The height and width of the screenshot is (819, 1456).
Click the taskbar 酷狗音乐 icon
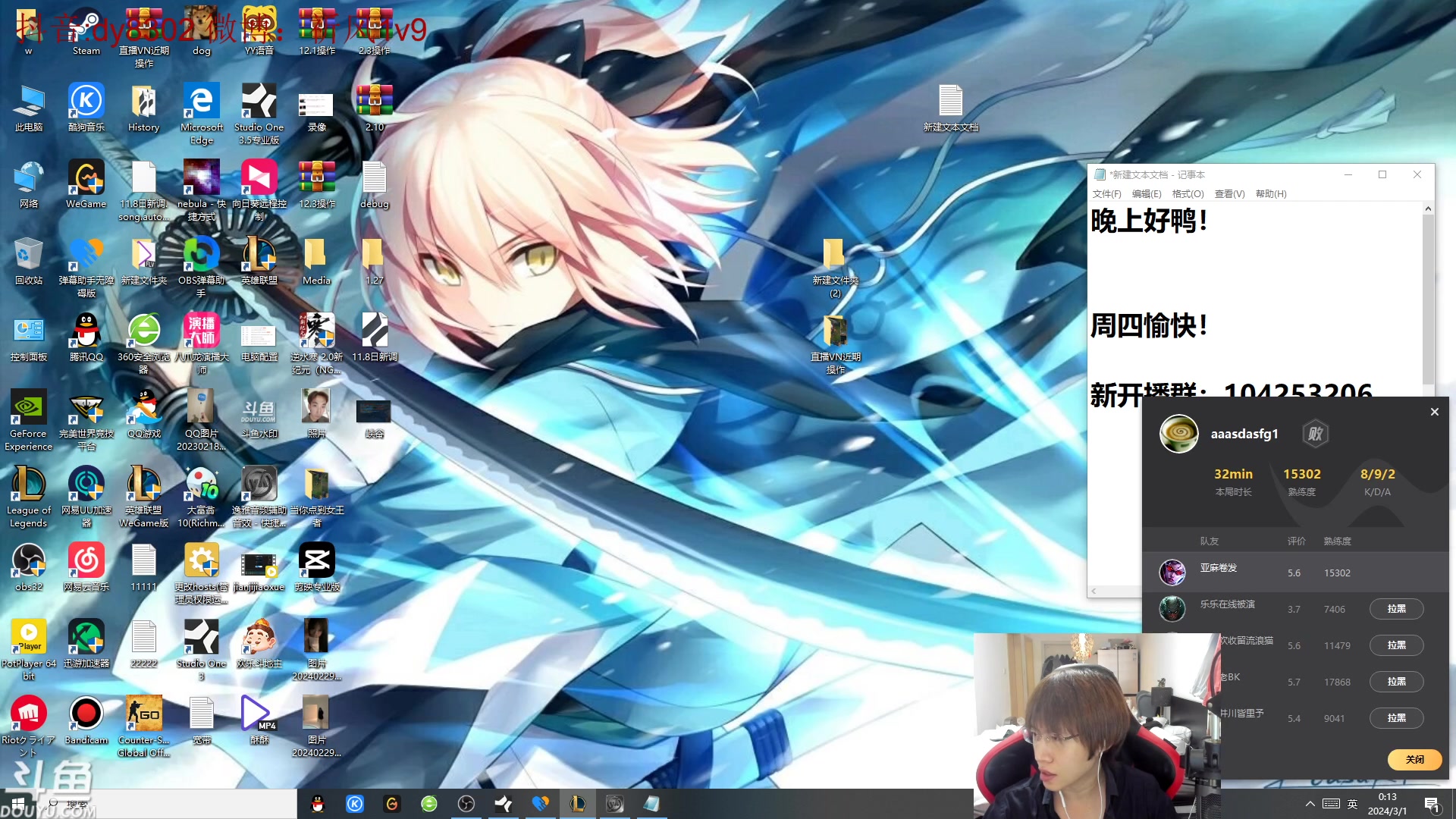click(355, 804)
